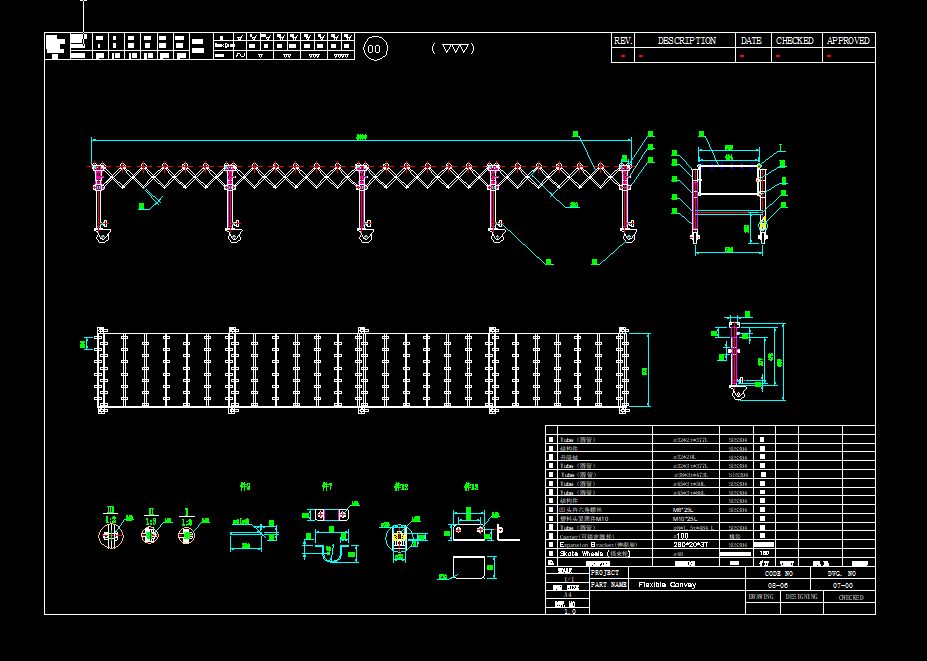This screenshot has height=661, width=927.
Task: Select the 1.0 value in title block
Action: click(569, 611)
